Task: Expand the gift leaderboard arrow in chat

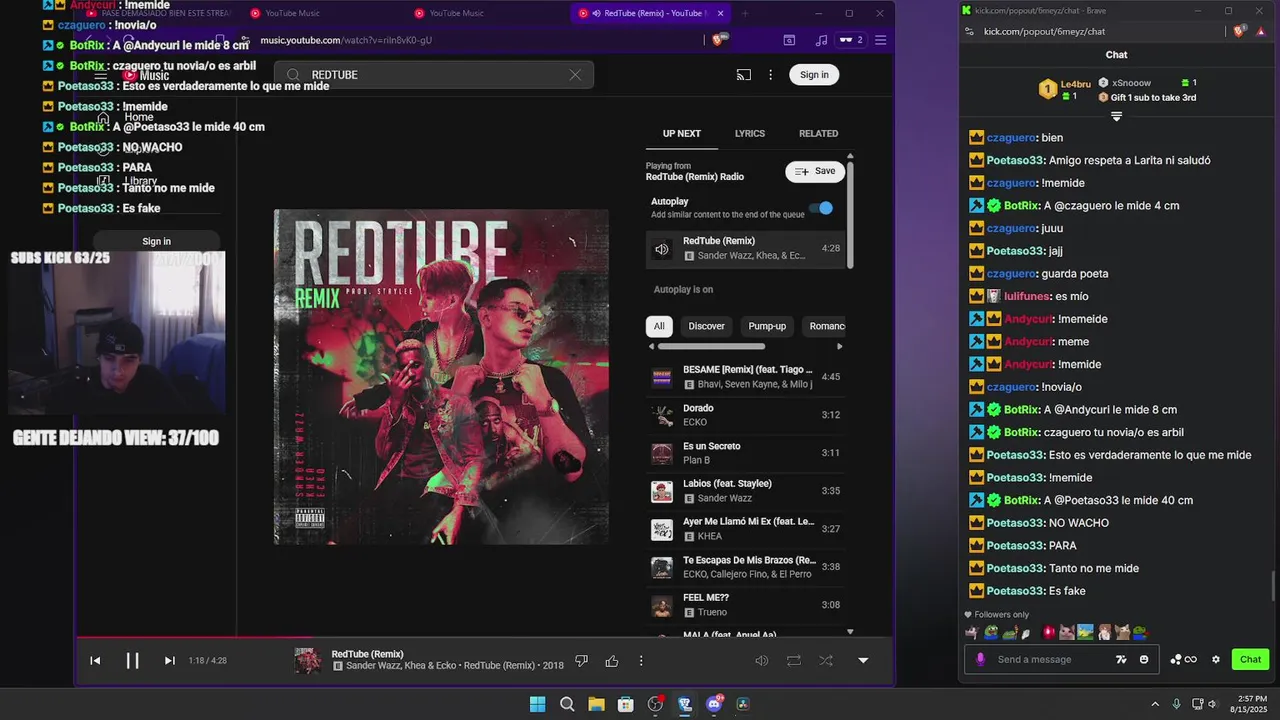Action: coord(1117,117)
